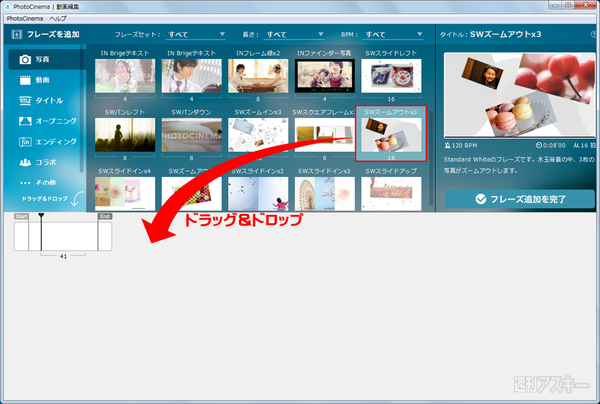Open the タイトル category

pyautogui.click(x=45, y=101)
